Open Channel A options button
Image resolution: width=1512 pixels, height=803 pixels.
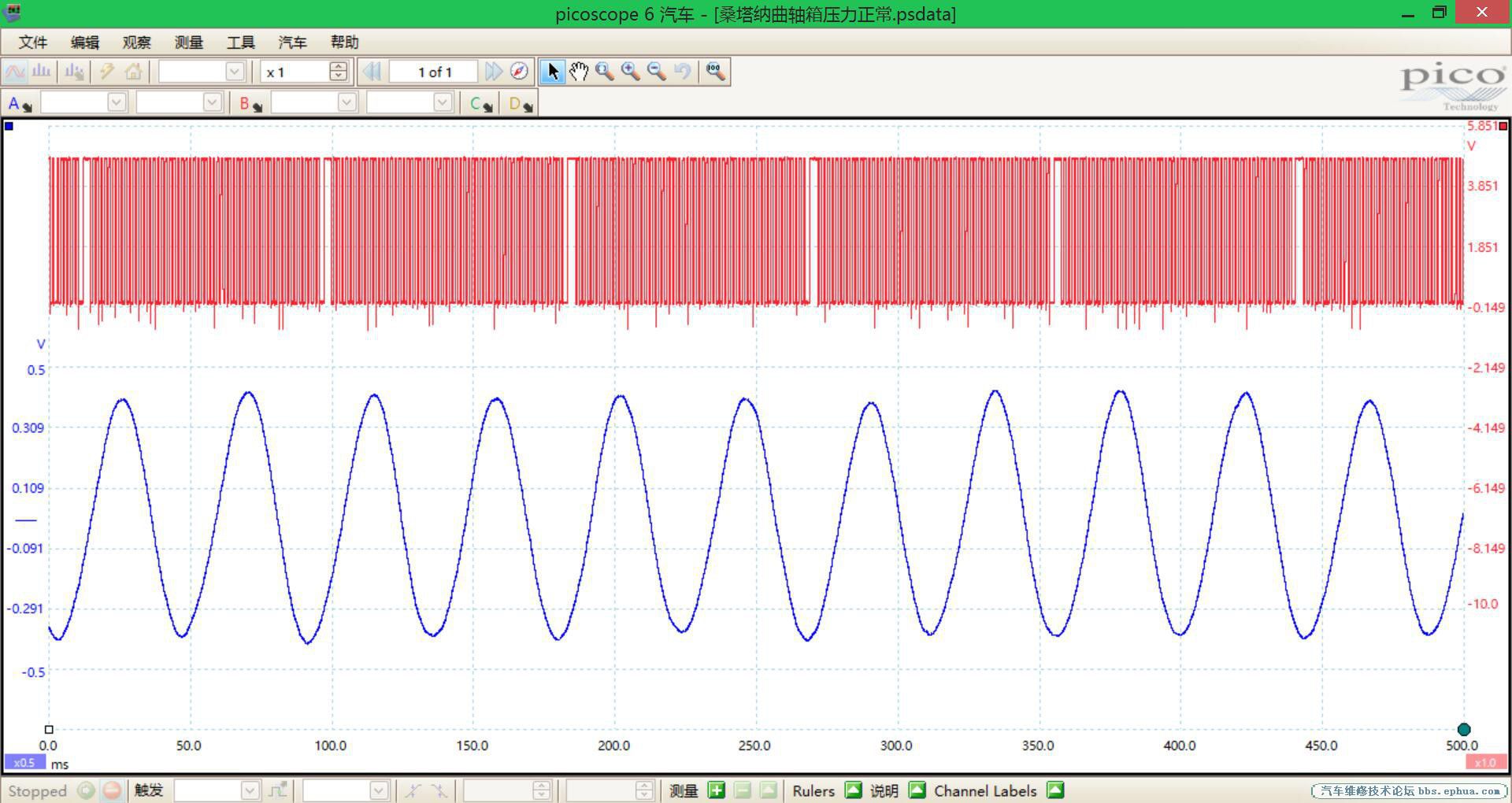pos(19,103)
